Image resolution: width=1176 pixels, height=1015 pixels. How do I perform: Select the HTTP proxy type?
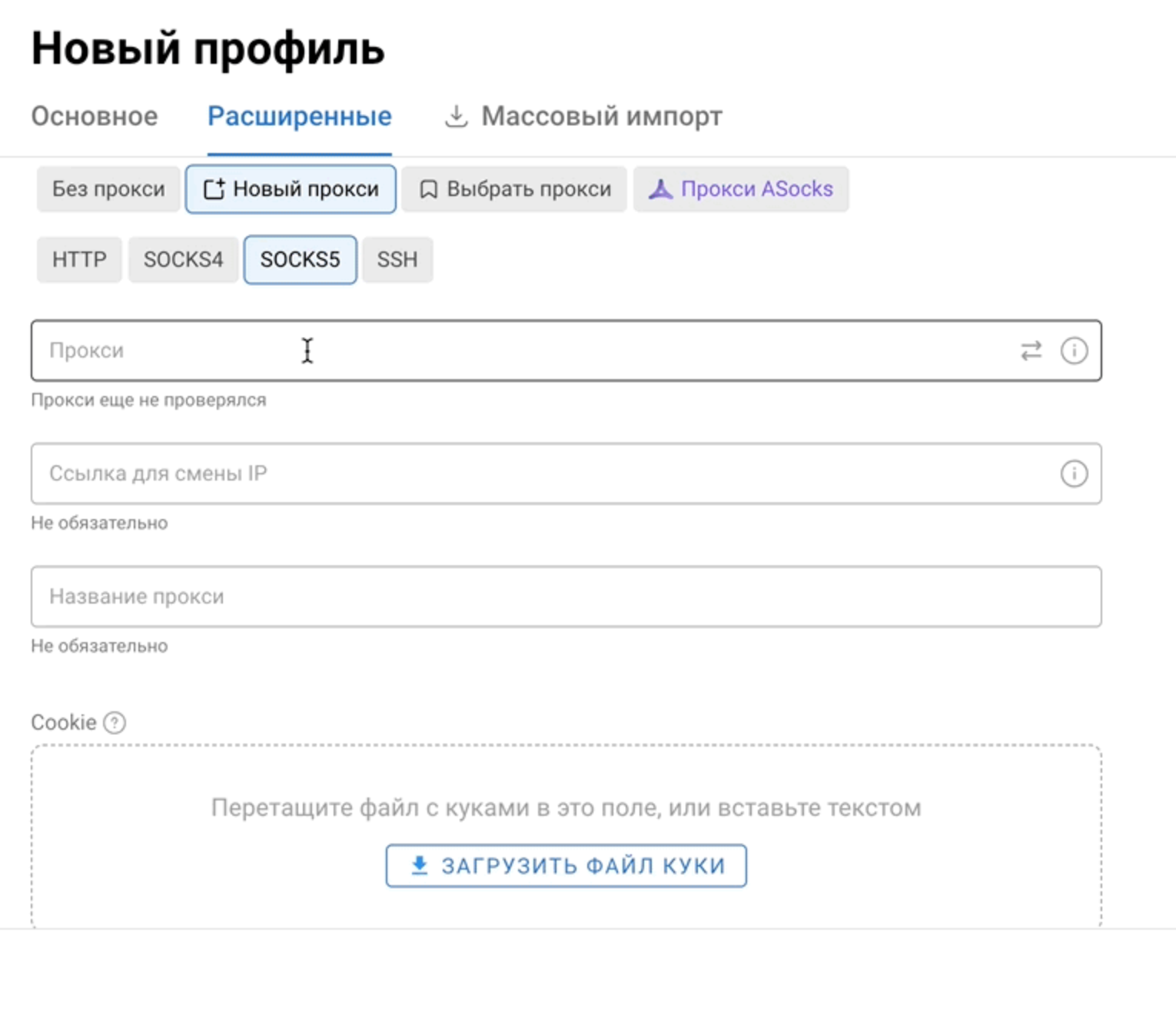click(78, 259)
